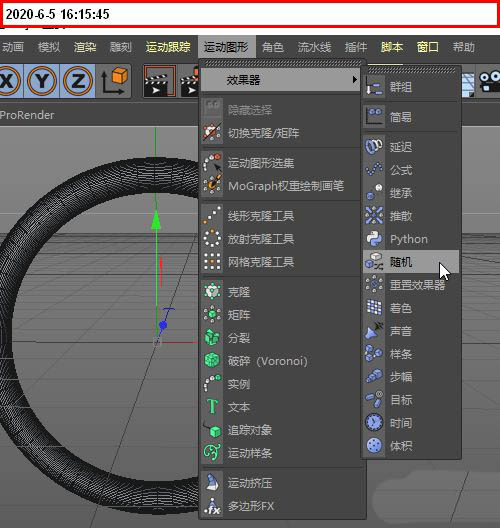Click the 声音 sound effector icon

coord(374,331)
